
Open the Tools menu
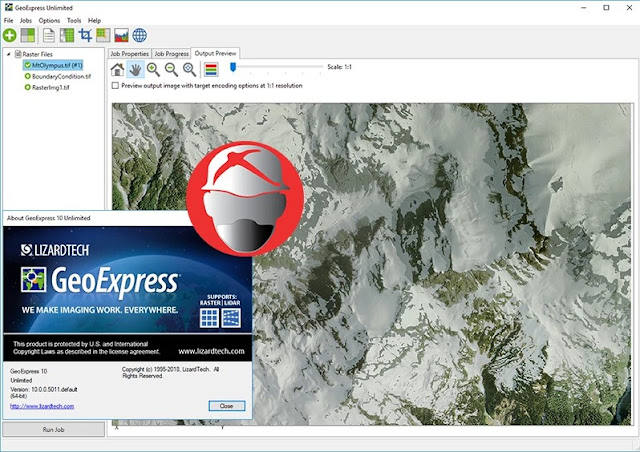(x=74, y=20)
